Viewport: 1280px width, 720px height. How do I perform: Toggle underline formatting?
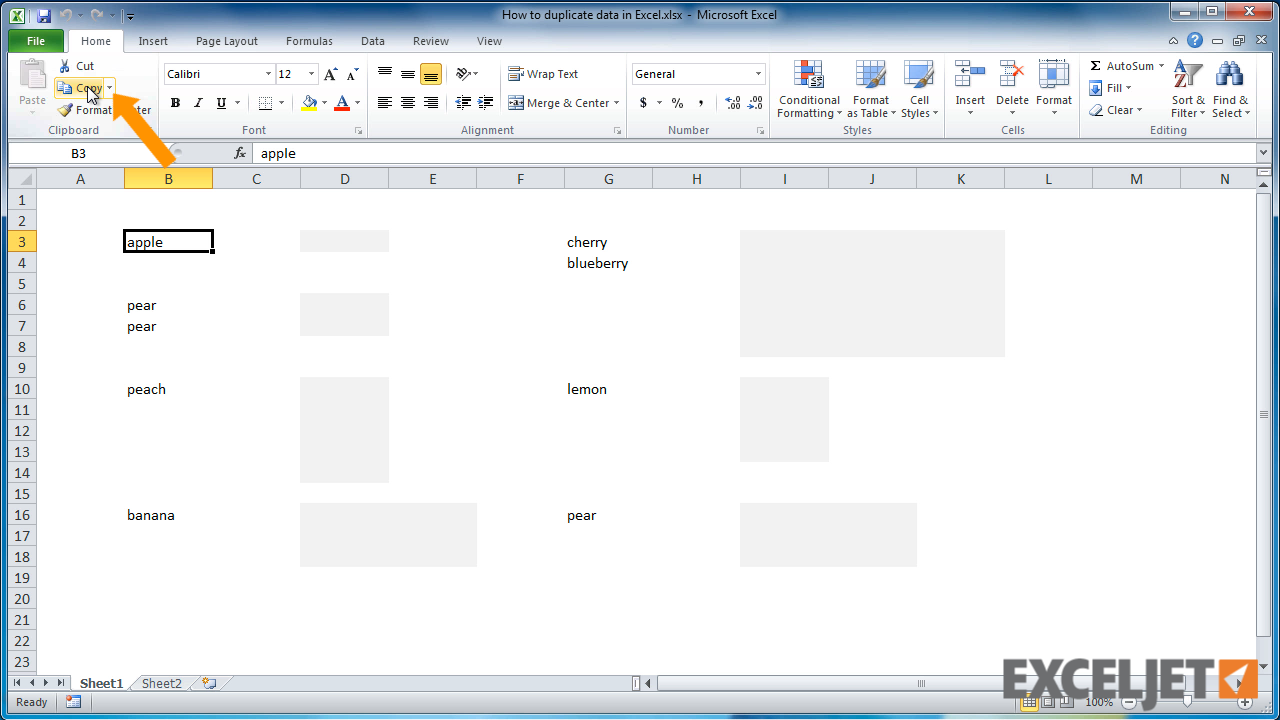tap(218, 103)
